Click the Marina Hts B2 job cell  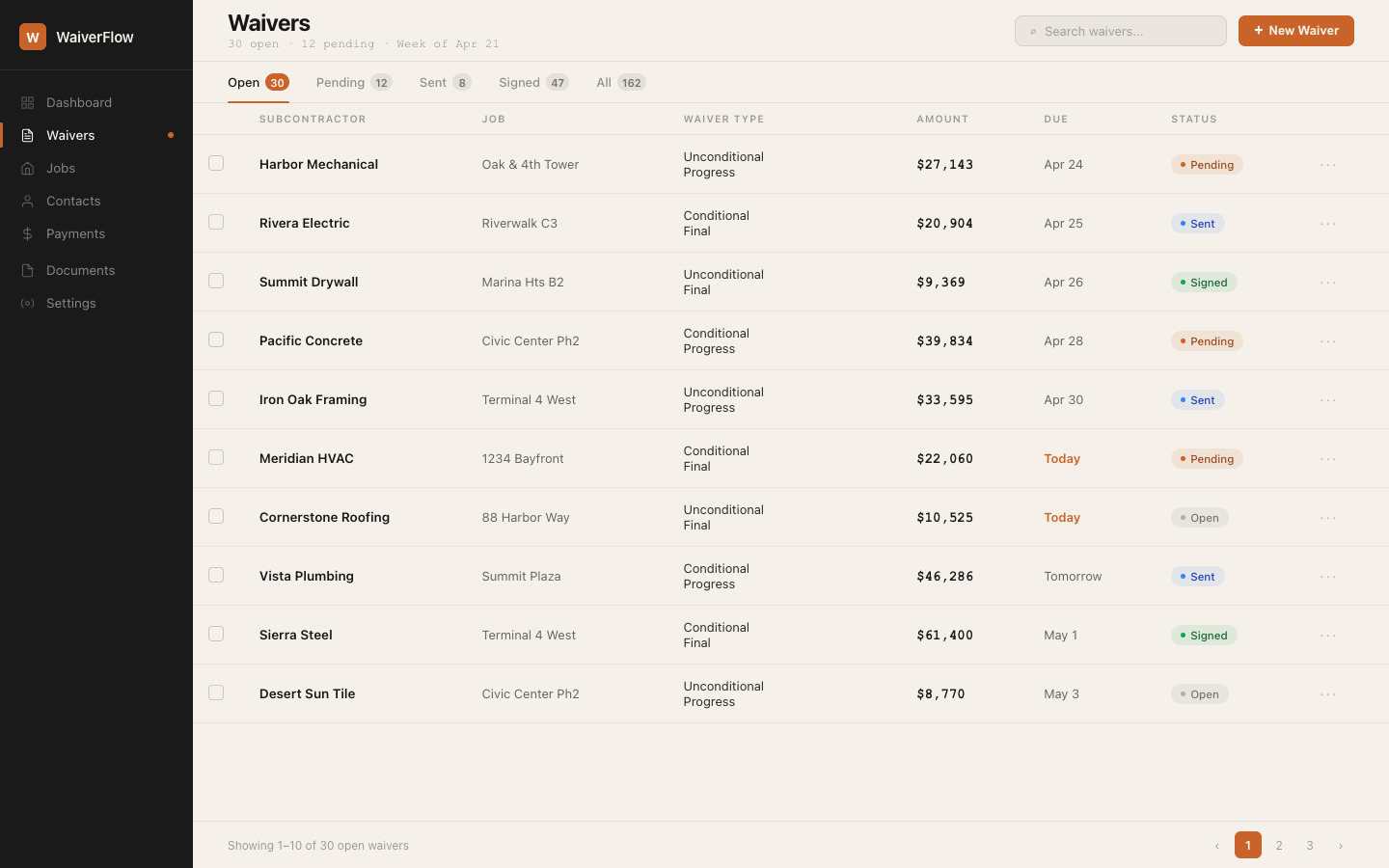click(523, 283)
